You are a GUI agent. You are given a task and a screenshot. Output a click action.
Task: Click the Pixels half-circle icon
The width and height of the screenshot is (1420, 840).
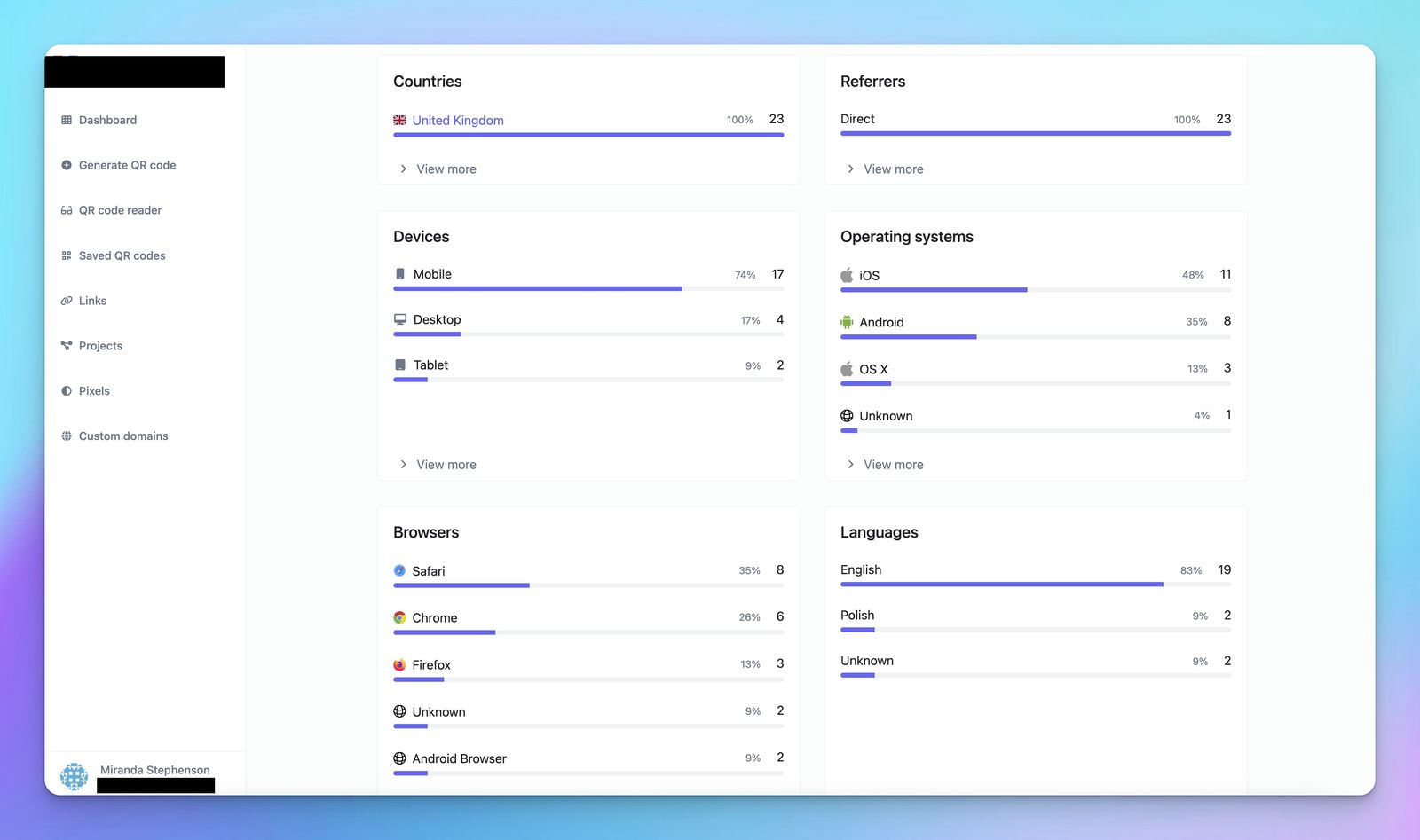coord(67,391)
